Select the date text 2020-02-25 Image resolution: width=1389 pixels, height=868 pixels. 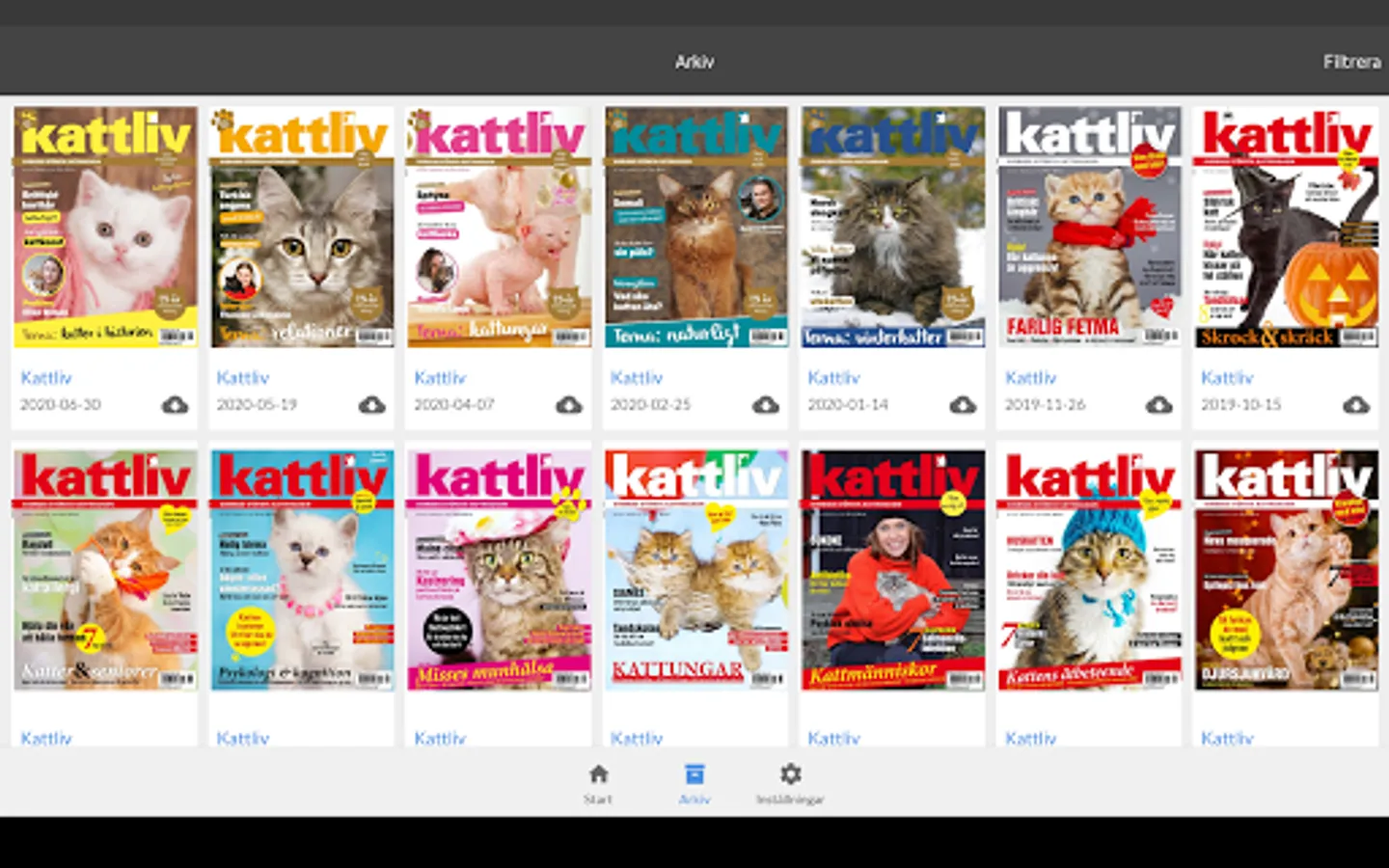point(651,404)
